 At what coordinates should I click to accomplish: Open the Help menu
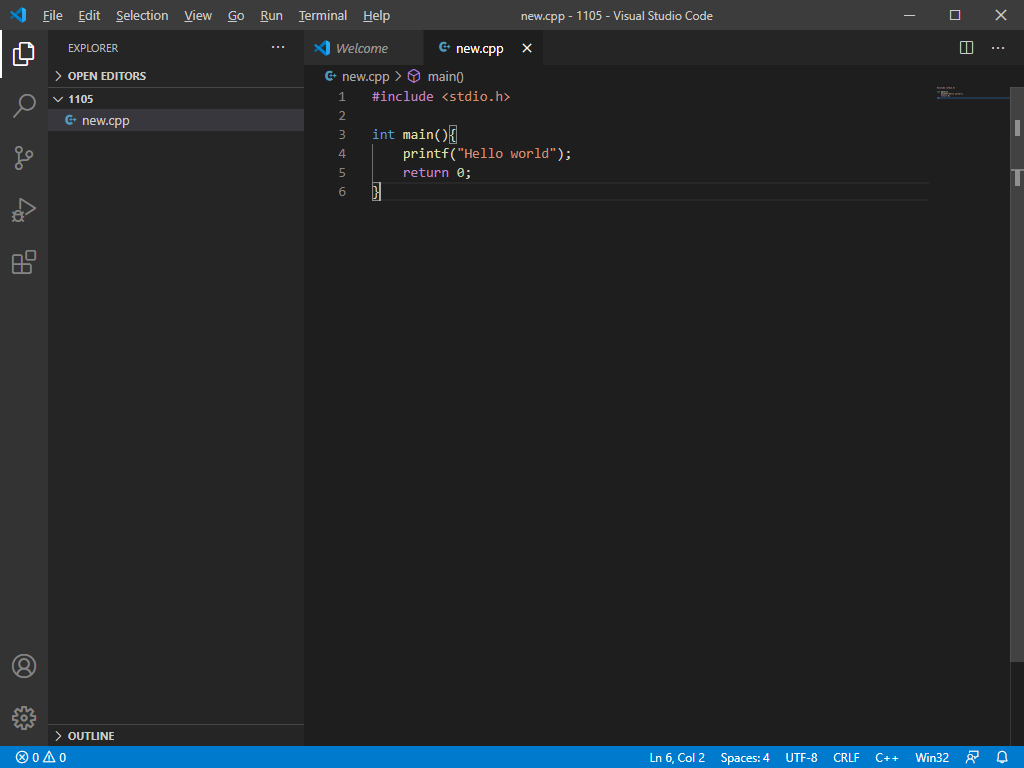tap(376, 16)
